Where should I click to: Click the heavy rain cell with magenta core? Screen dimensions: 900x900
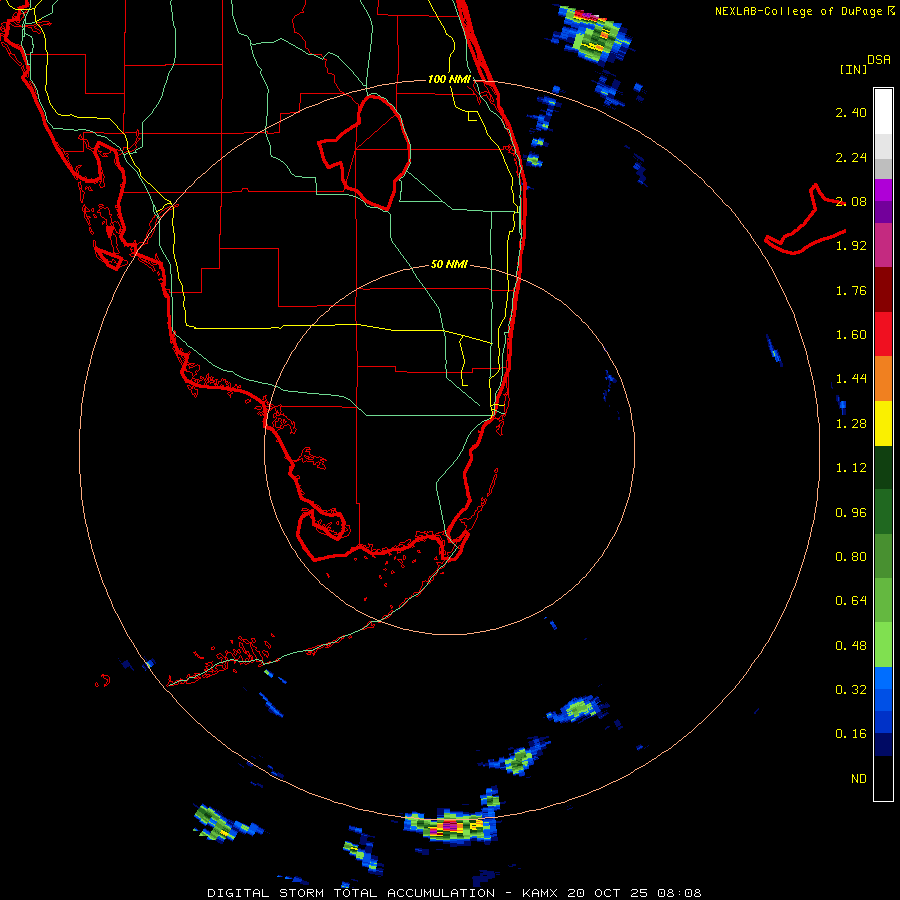pos(451,825)
